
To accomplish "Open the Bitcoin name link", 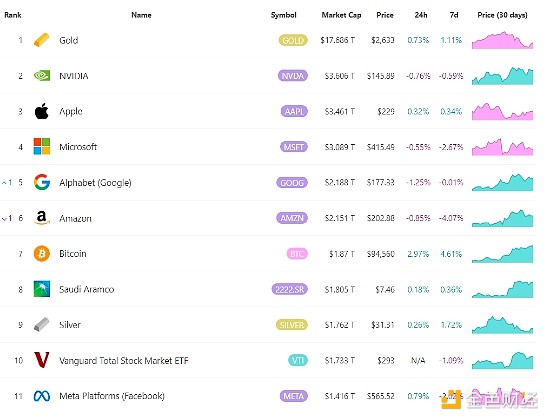I will coord(73,254).
